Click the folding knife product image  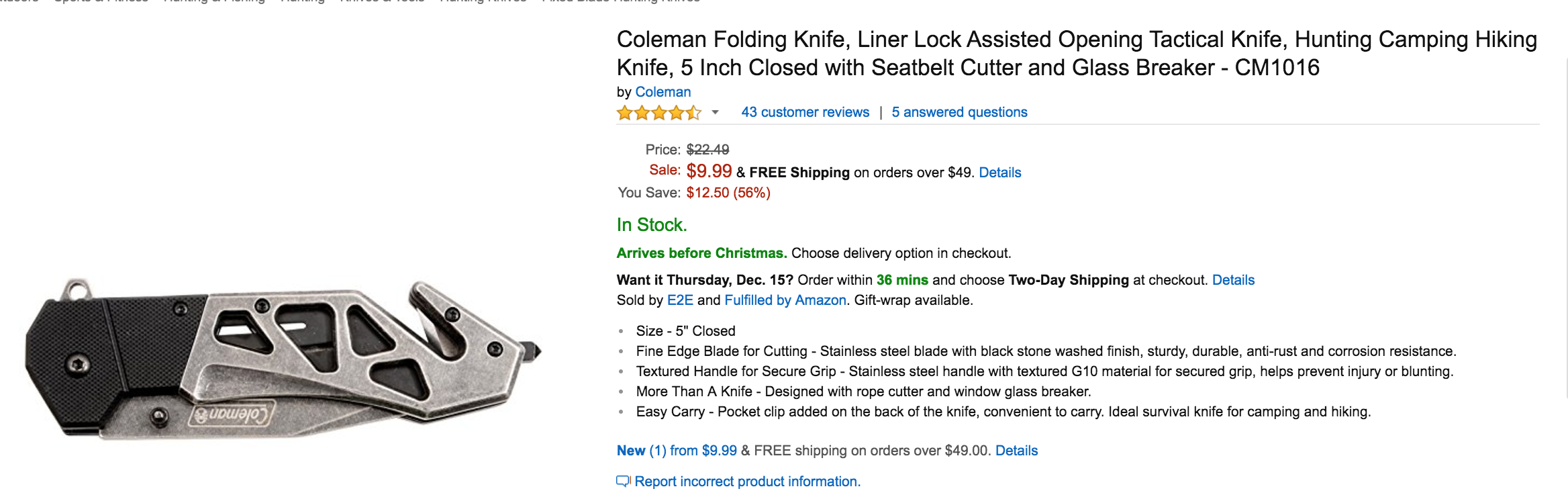click(282, 359)
